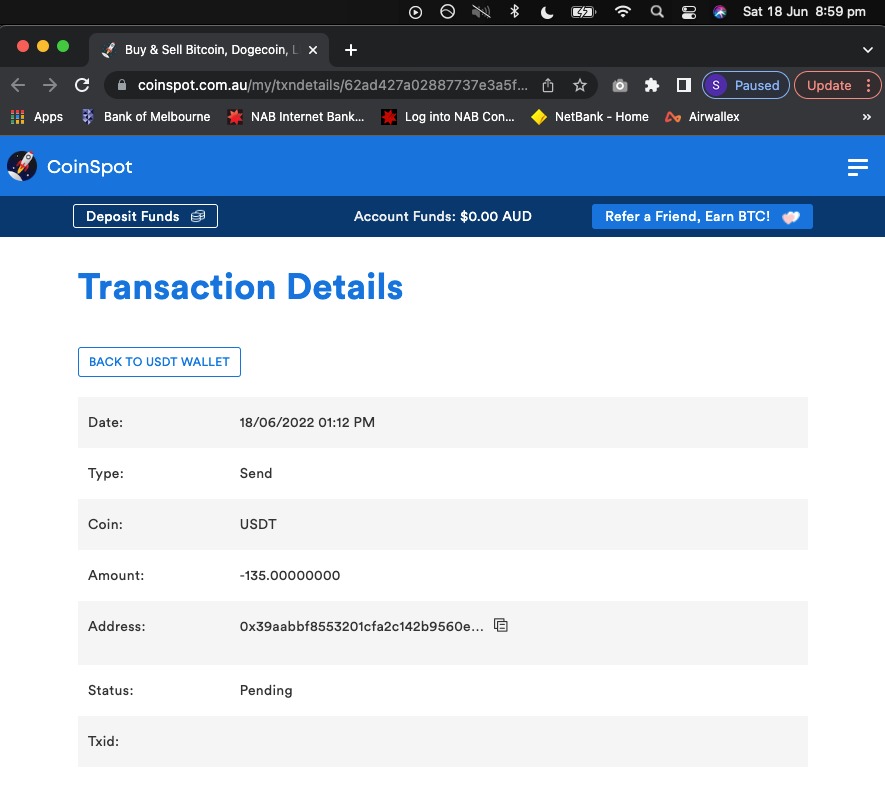Viewport: 885px width, 799px height.
Task: Open the Chrome three-dot menu
Action: click(x=869, y=85)
